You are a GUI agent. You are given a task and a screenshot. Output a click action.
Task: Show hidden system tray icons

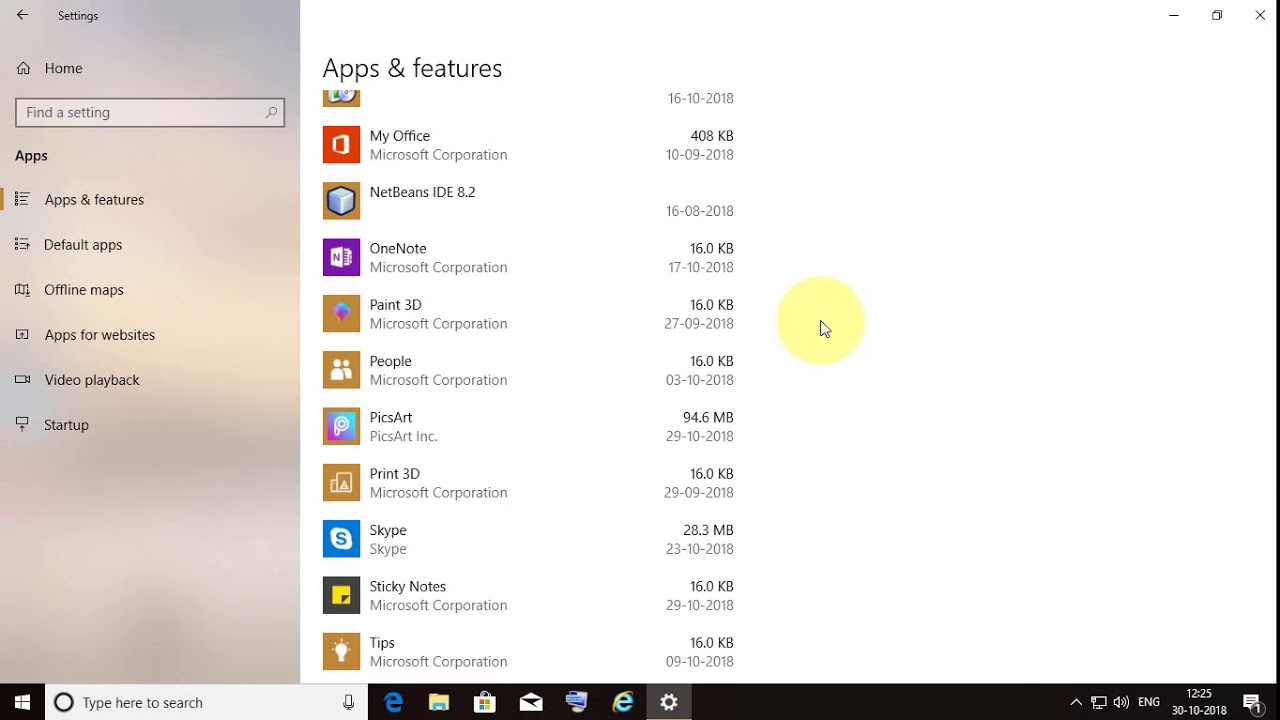pos(1076,702)
